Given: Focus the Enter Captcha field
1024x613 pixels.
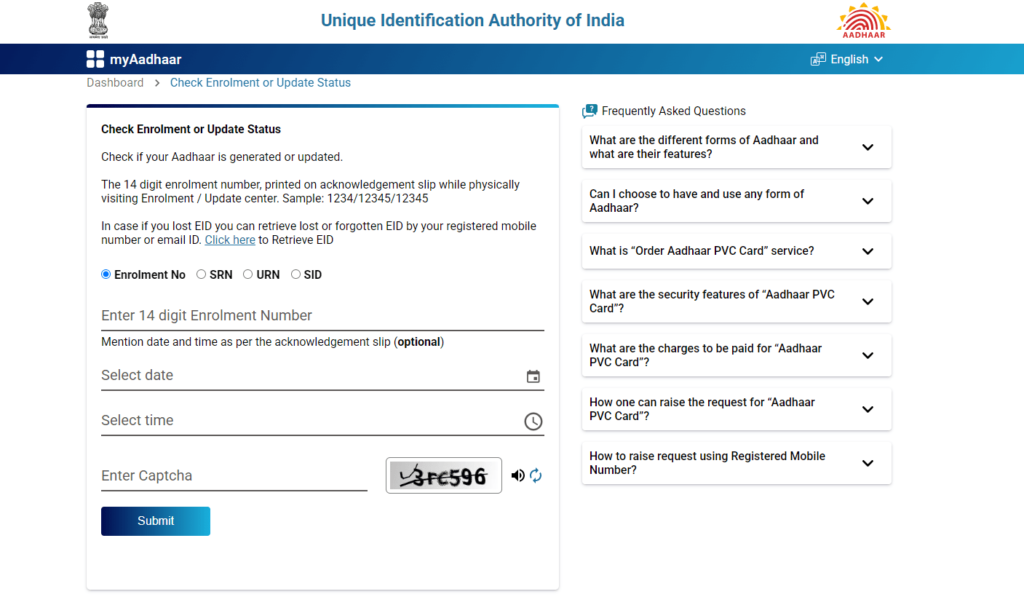Looking at the screenshot, I should tap(234, 476).
